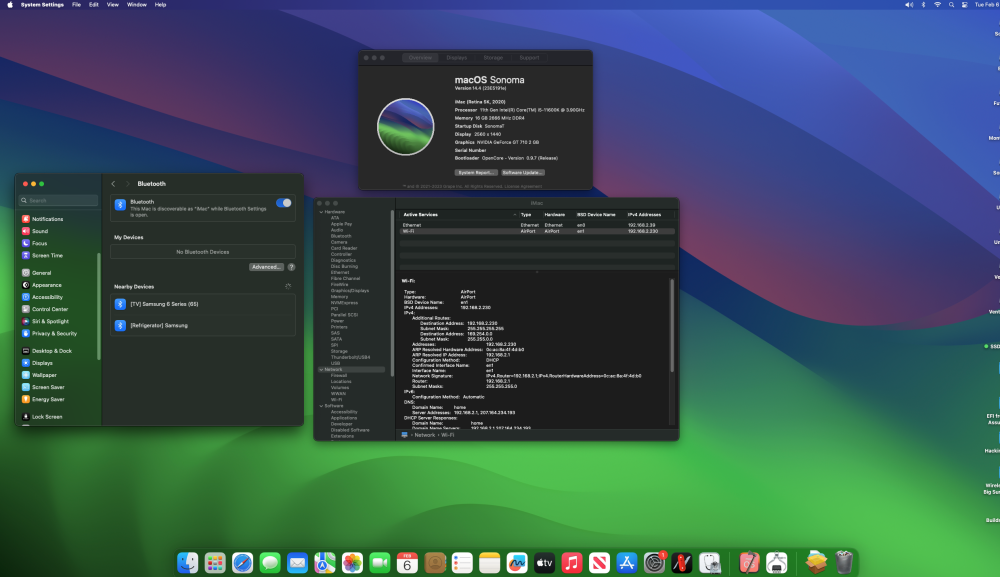
Task: Click Software Update... button
Action: (x=522, y=172)
